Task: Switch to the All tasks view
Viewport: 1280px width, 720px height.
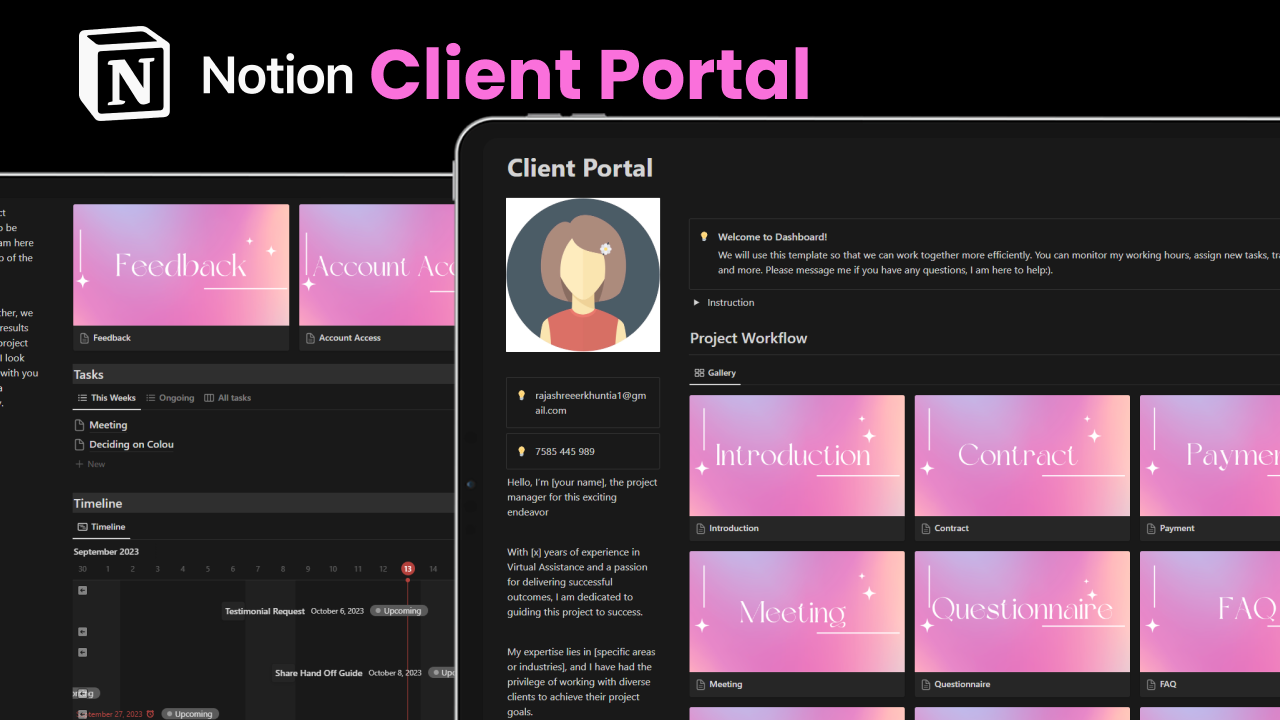Action: (x=228, y=397)
